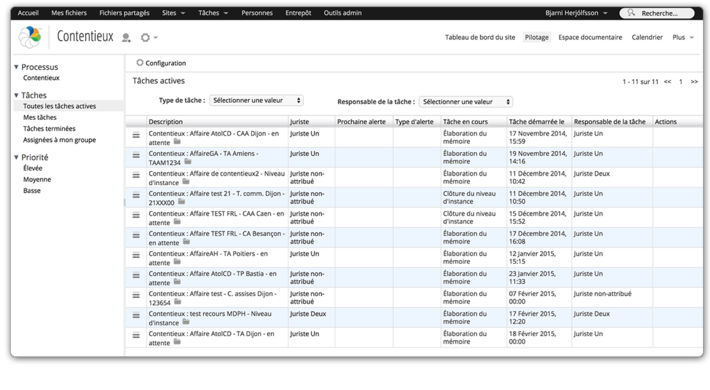Click folder icon in test recours MDPH row
The image size is (710, 390).
[x=186, y=322]
